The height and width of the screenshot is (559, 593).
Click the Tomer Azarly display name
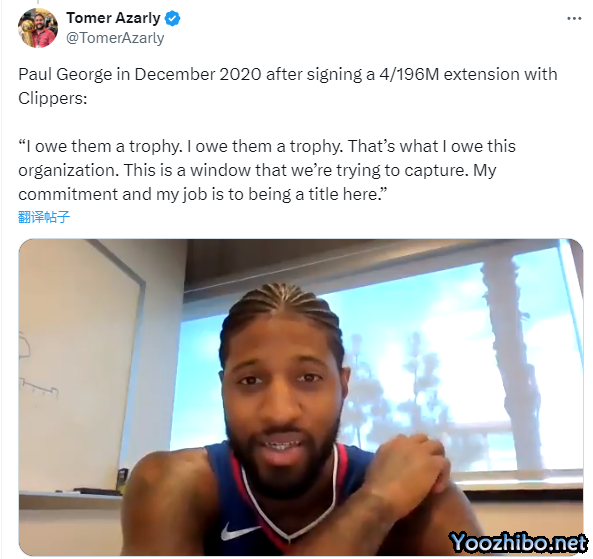pyautogui.click(x=113, y=18)
